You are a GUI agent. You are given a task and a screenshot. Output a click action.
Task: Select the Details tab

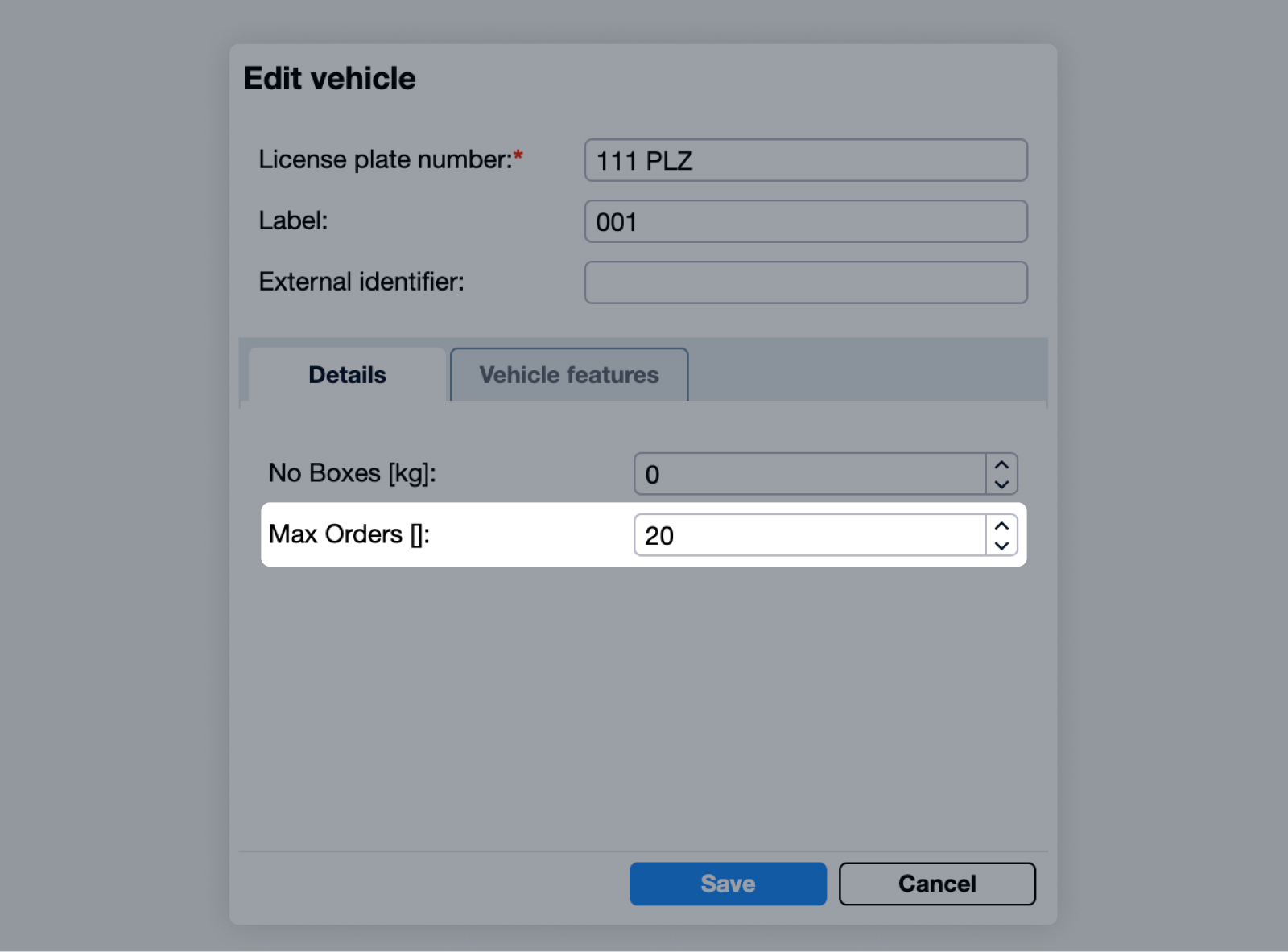tap(347, 375)
